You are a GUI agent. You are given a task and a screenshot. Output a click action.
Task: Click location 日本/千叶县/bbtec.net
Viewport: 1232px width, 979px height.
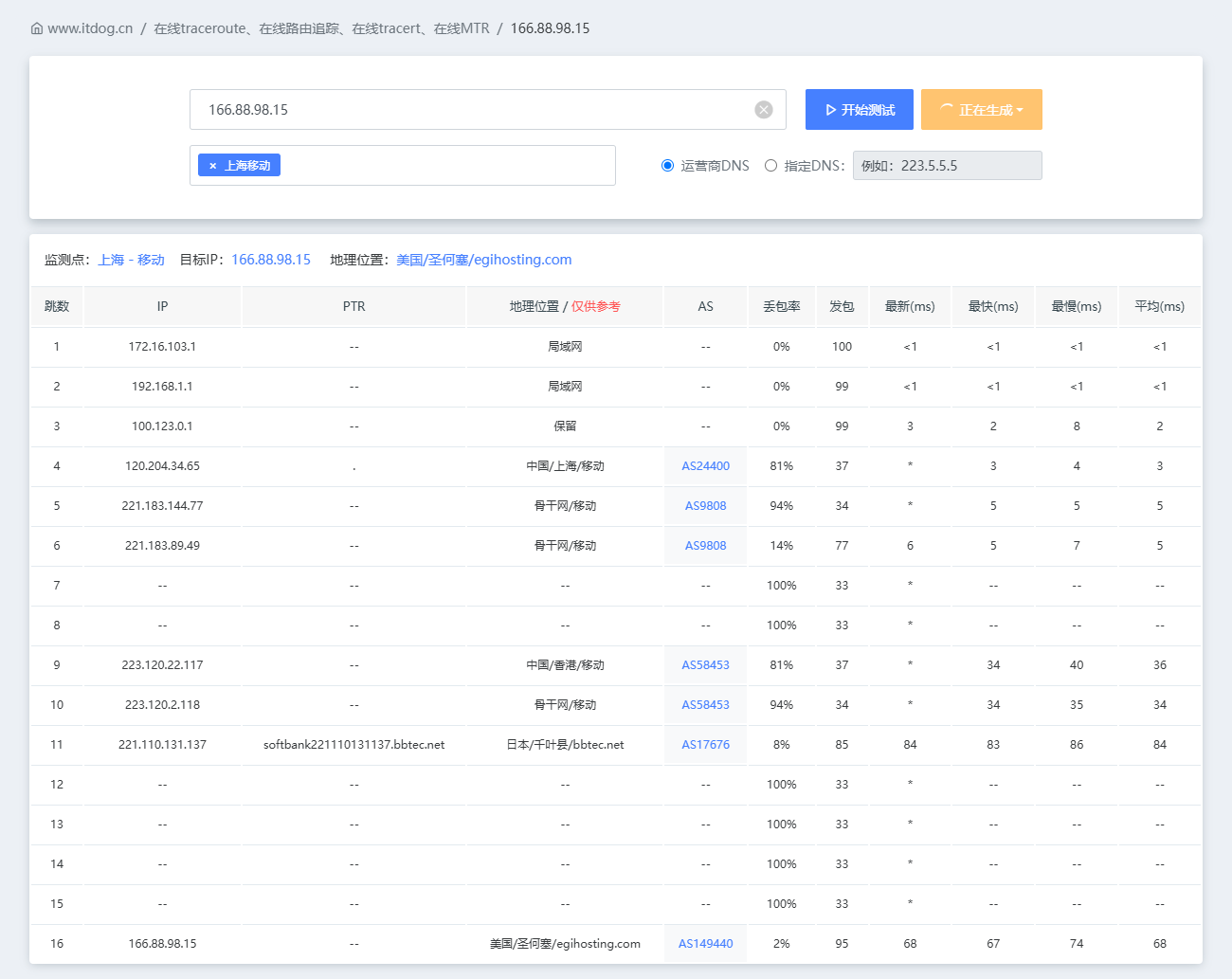click(565, 745)
